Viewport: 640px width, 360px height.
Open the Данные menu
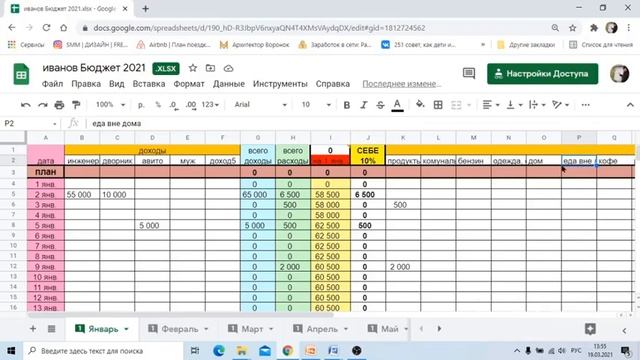tap(229, 84)
